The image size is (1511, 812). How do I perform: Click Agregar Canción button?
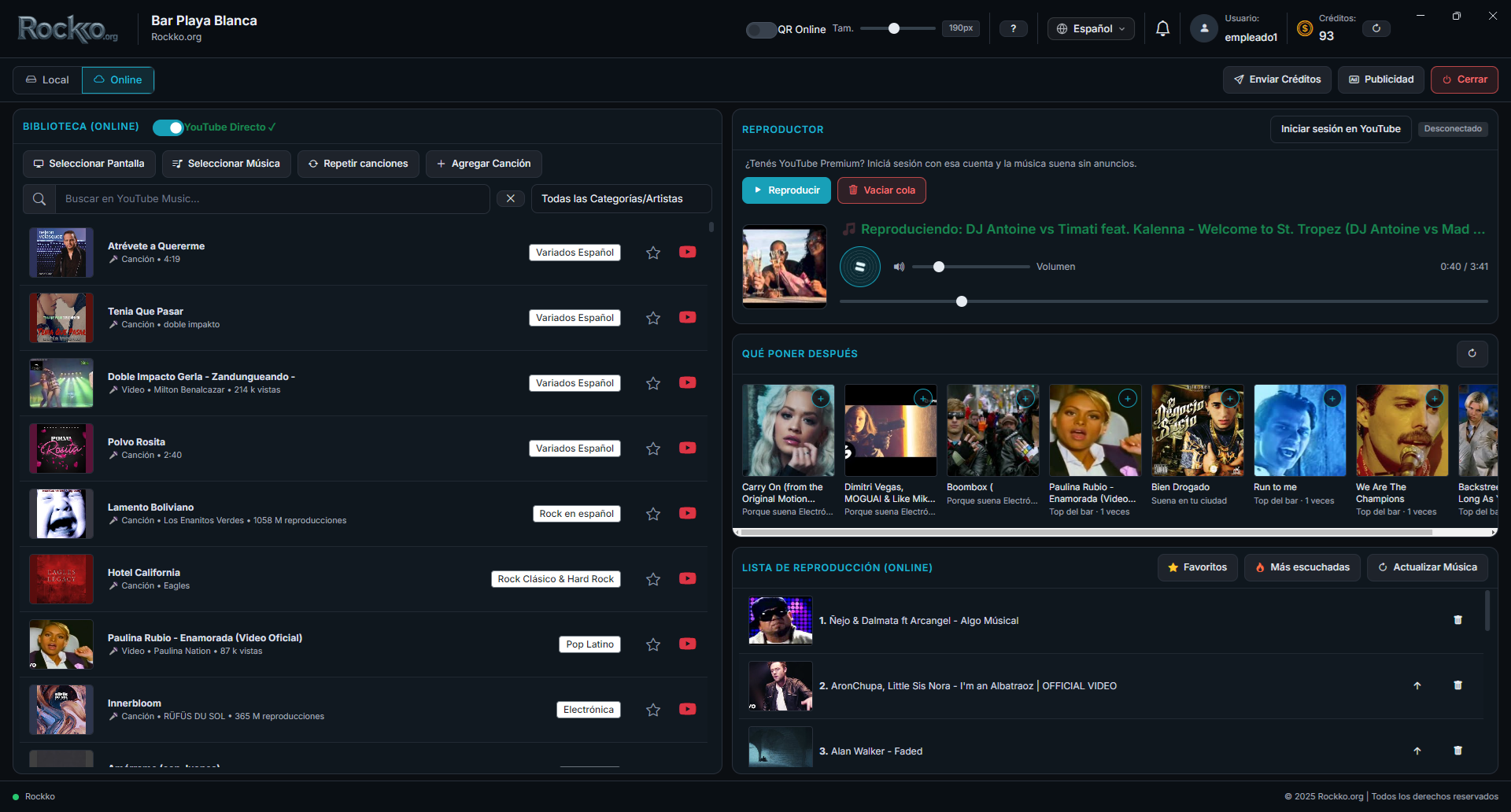tap(483, 164)
